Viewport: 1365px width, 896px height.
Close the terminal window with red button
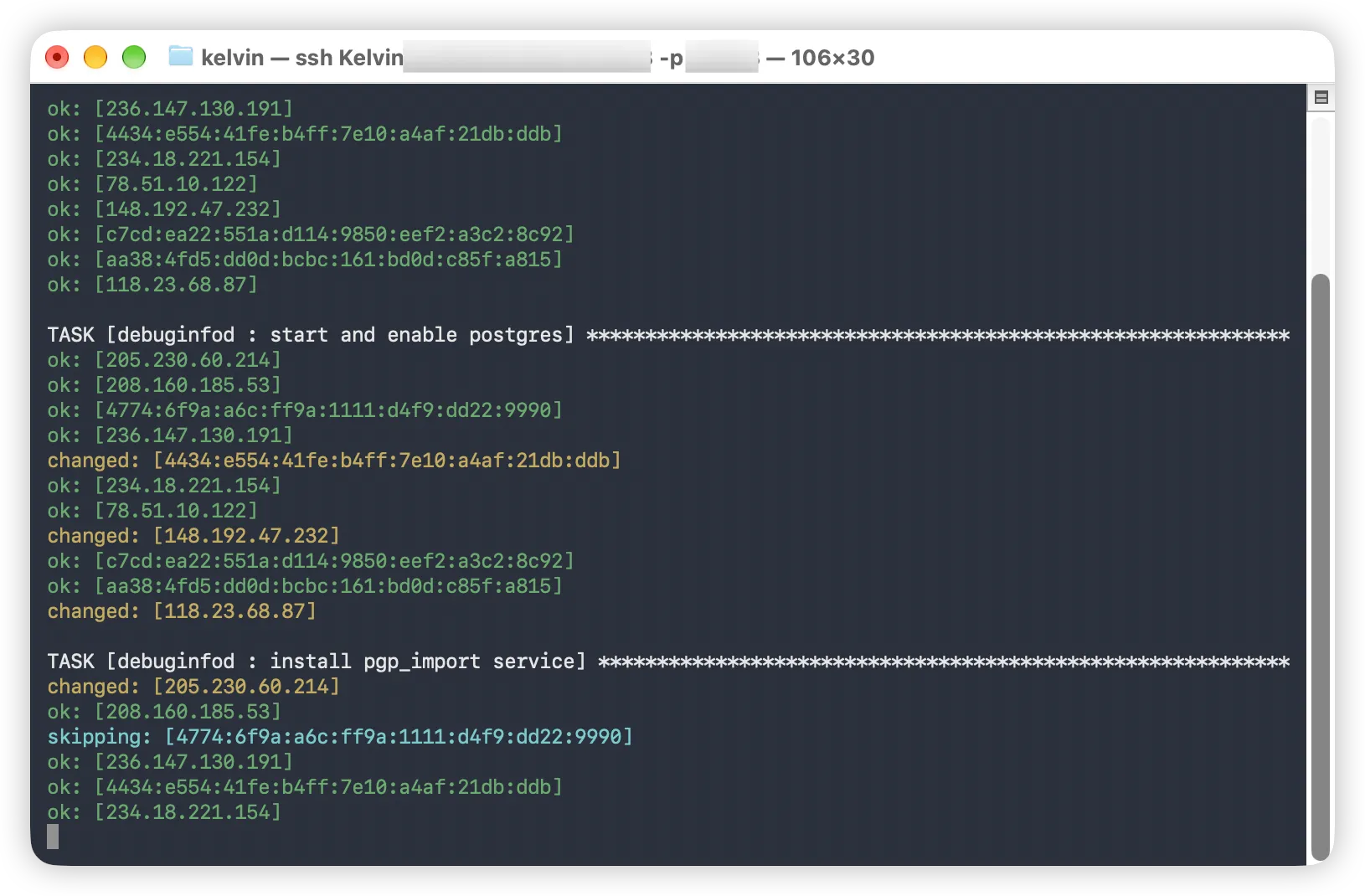pos(57,57)
